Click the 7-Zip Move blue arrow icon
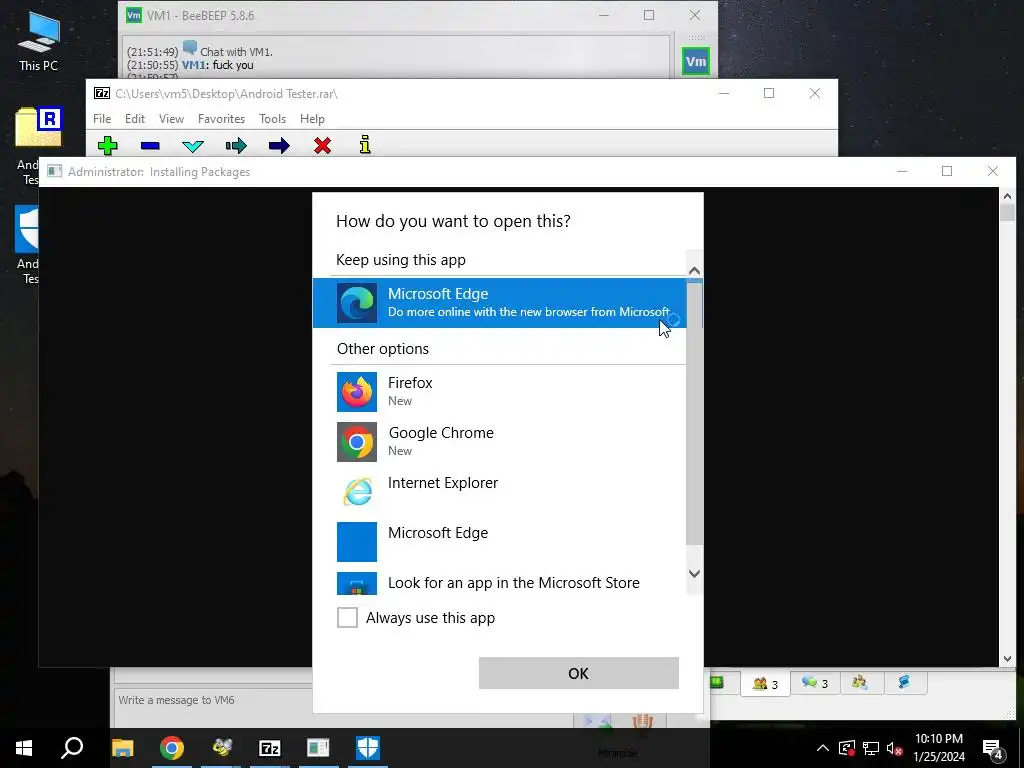This screenshot has height=768, width=1024. click(279, 145)
